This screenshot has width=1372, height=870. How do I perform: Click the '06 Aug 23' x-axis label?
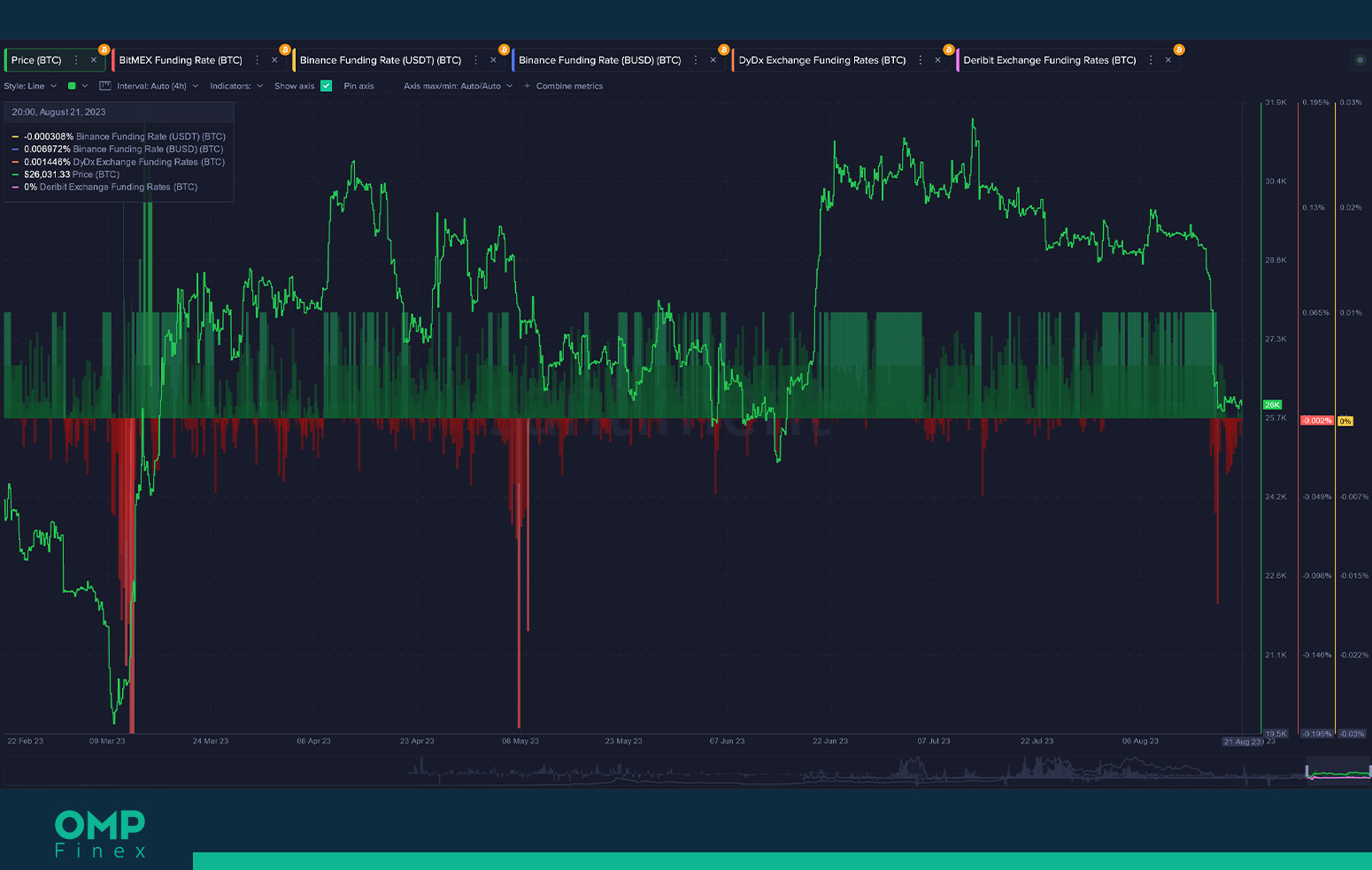coord(1140,741)
